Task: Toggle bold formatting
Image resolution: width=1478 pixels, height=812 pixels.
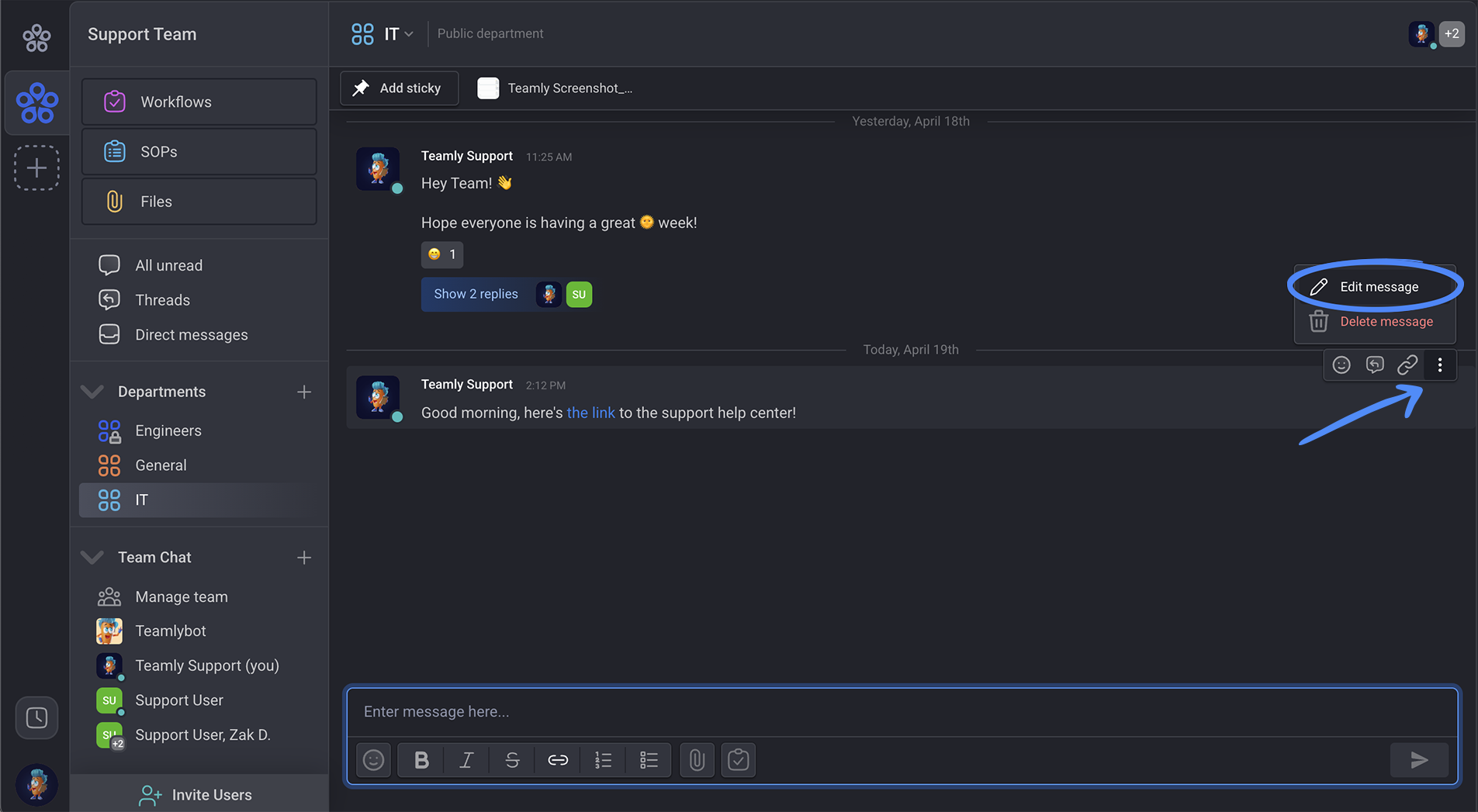Action: click(x=421, y=760)
